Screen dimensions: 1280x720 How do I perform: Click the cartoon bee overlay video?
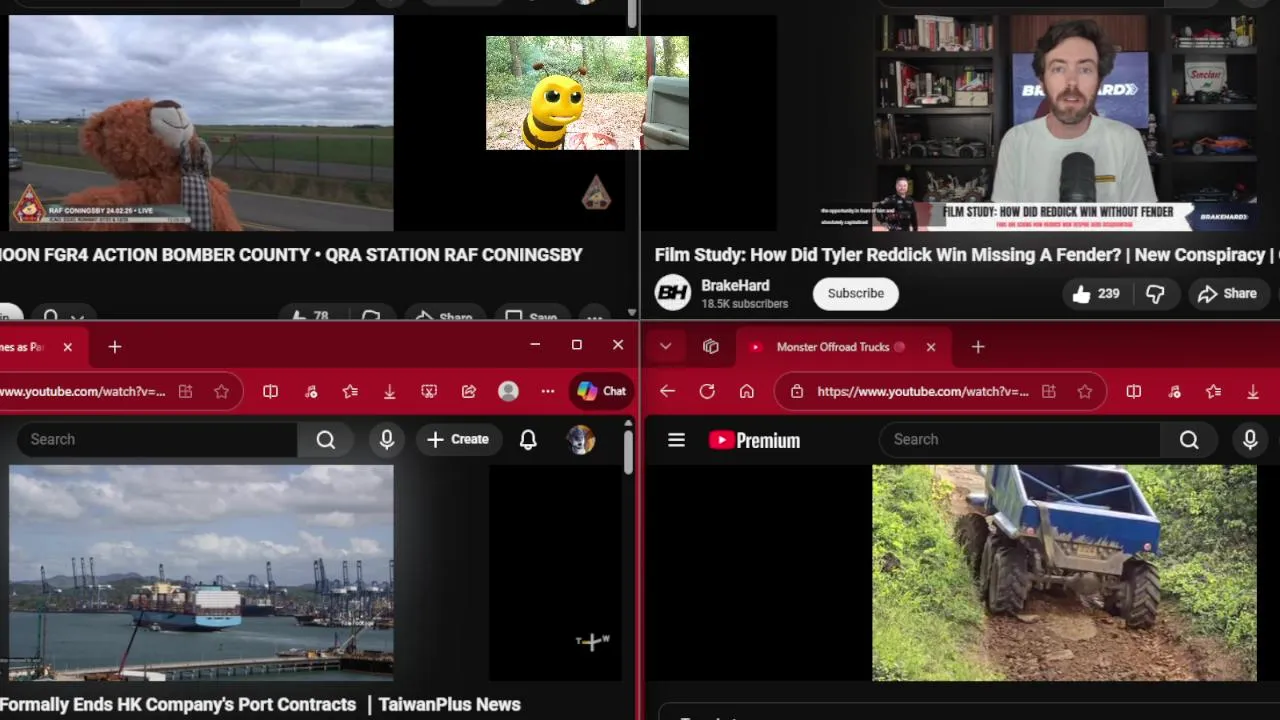coord(587,93)
